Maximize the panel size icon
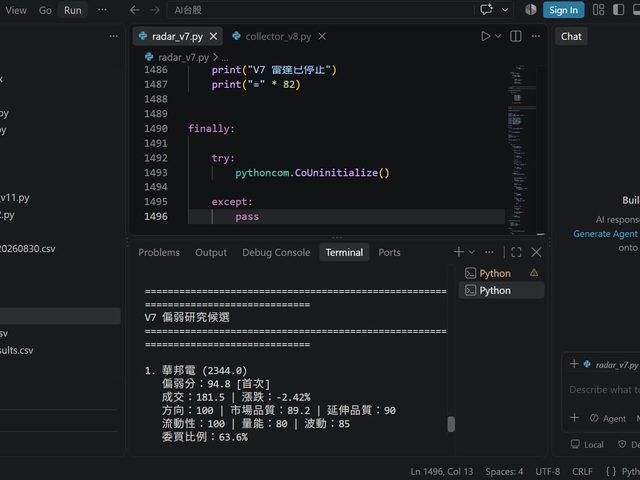 [x=516, y=252]
